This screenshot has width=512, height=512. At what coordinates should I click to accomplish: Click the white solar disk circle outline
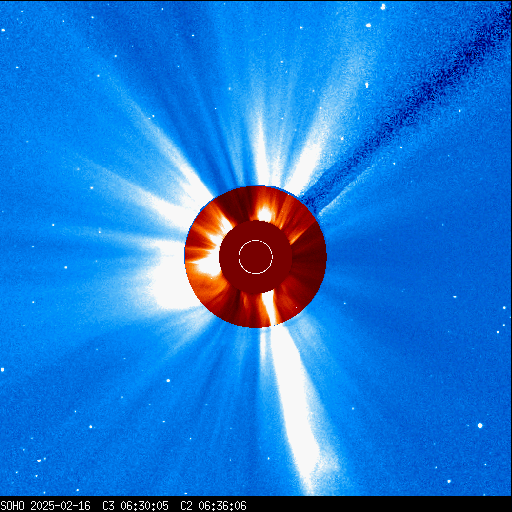tap(256, 257)
